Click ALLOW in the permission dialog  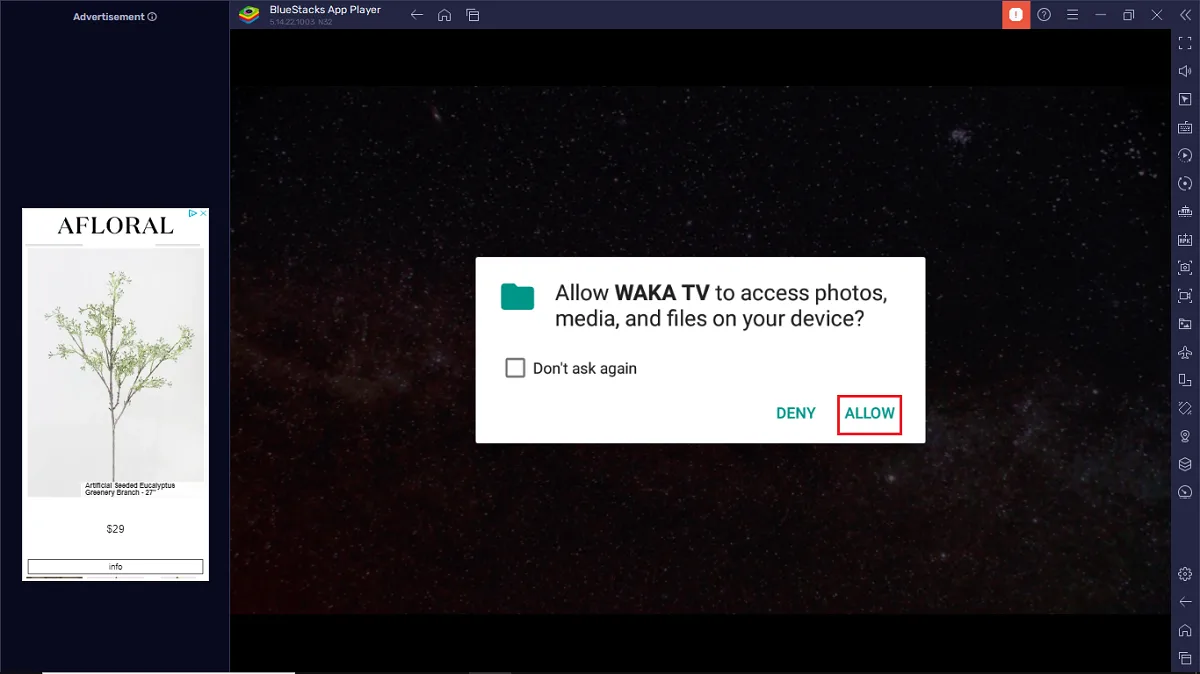(870, 413)
